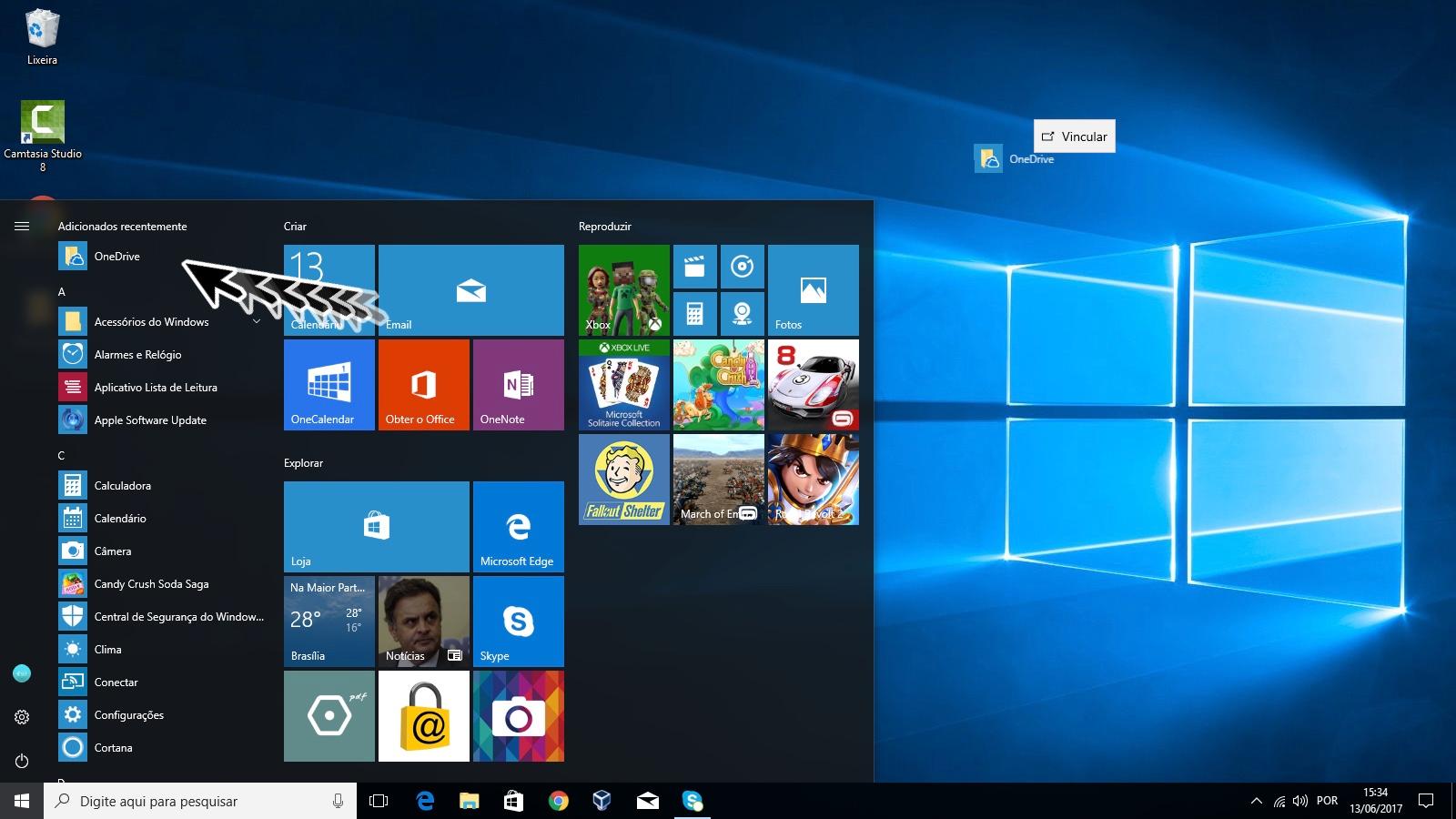Viewport: 1456px width, 819px height.
Task: Open the Loja store tile
Action: [x=377, y=527]
